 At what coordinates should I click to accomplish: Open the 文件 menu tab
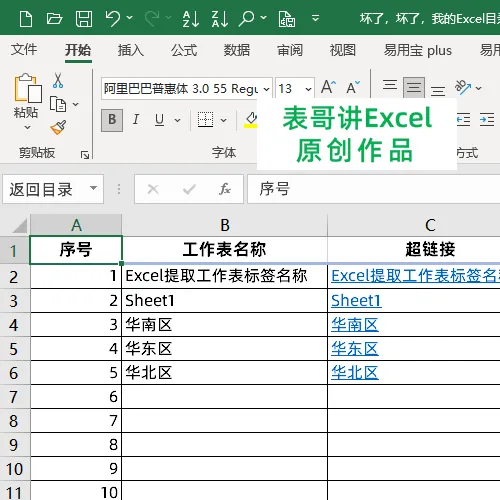tap(24, 50)
